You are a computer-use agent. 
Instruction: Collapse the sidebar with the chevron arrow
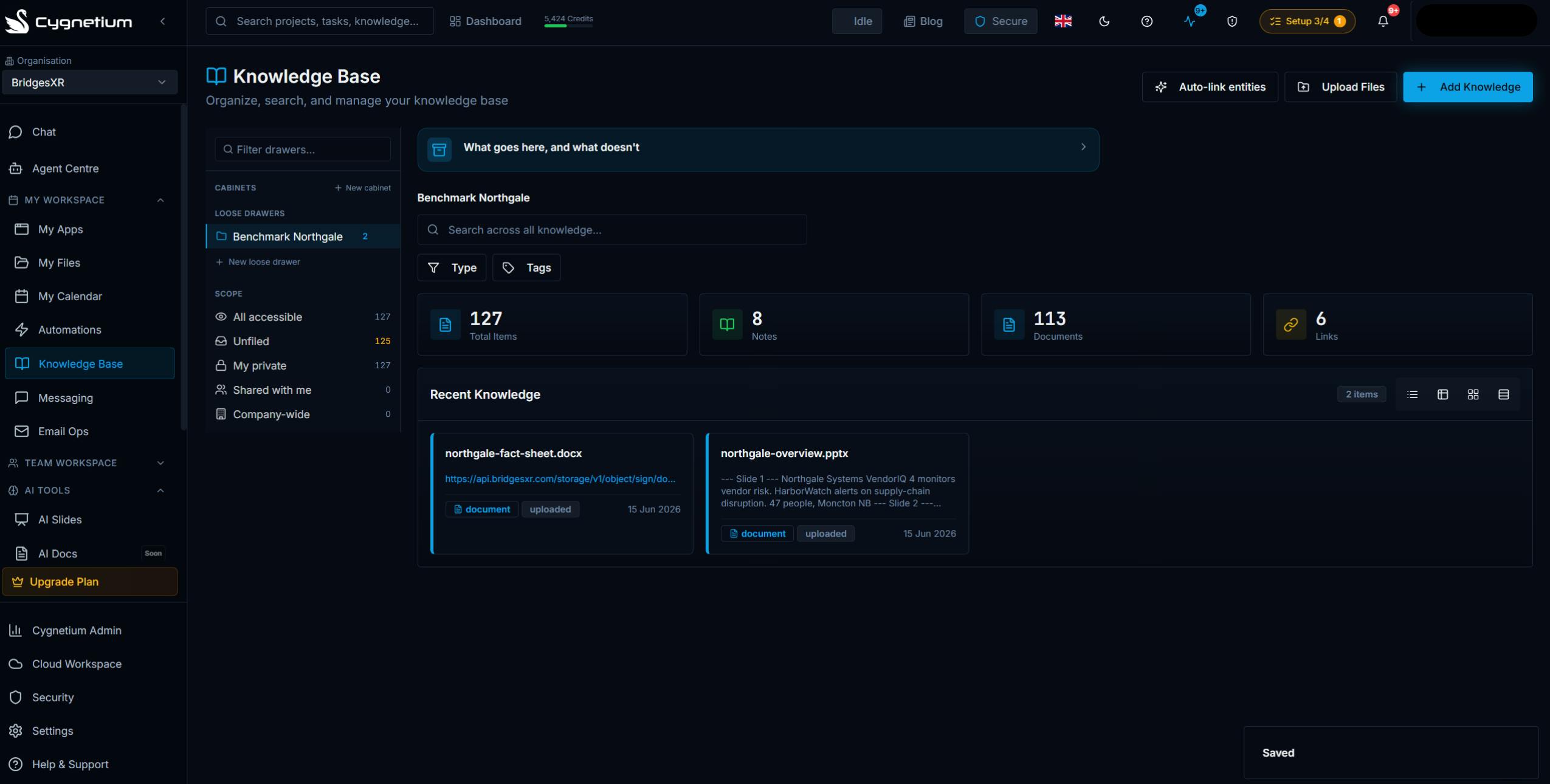pyautogui.click(x=162, y=21)
